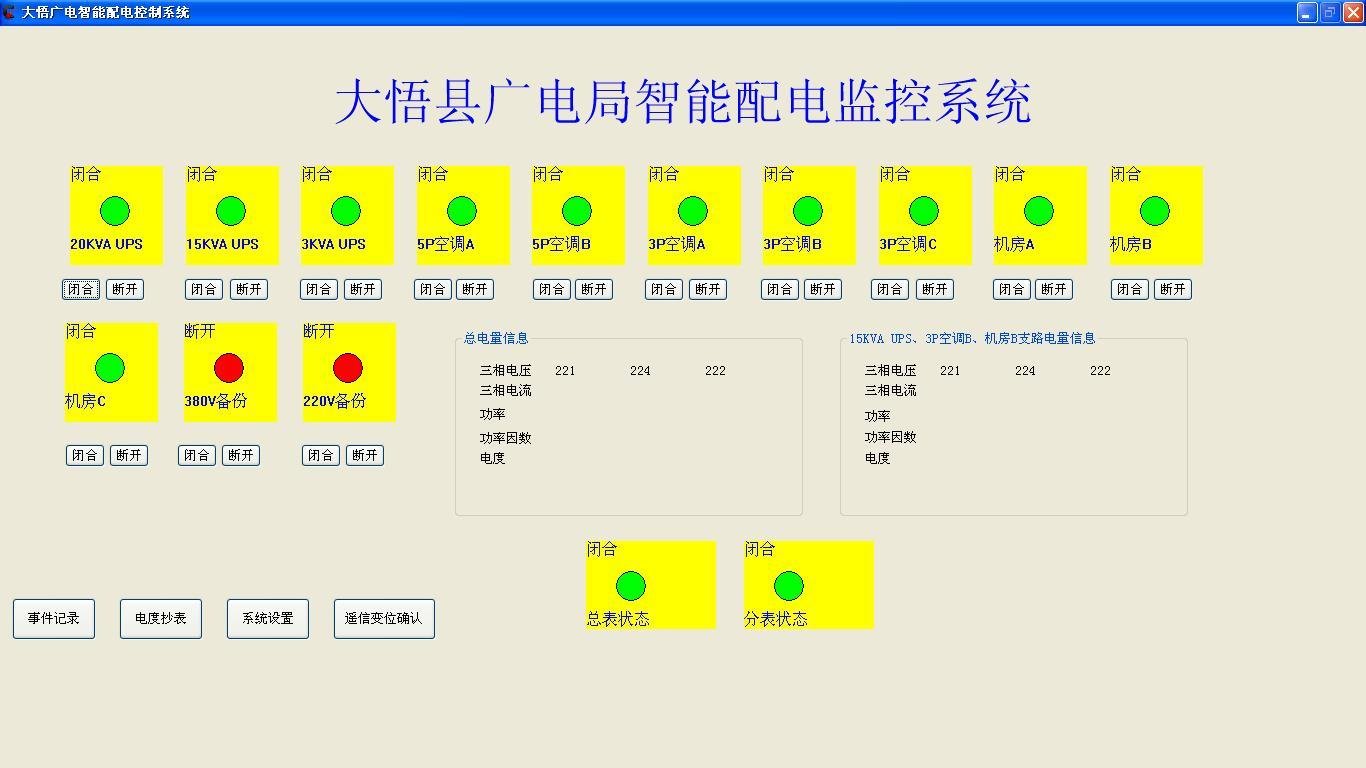Close the 机房B circuit with 闭合
Viewport: 1366px width, 768px height.
(1130, 289)
